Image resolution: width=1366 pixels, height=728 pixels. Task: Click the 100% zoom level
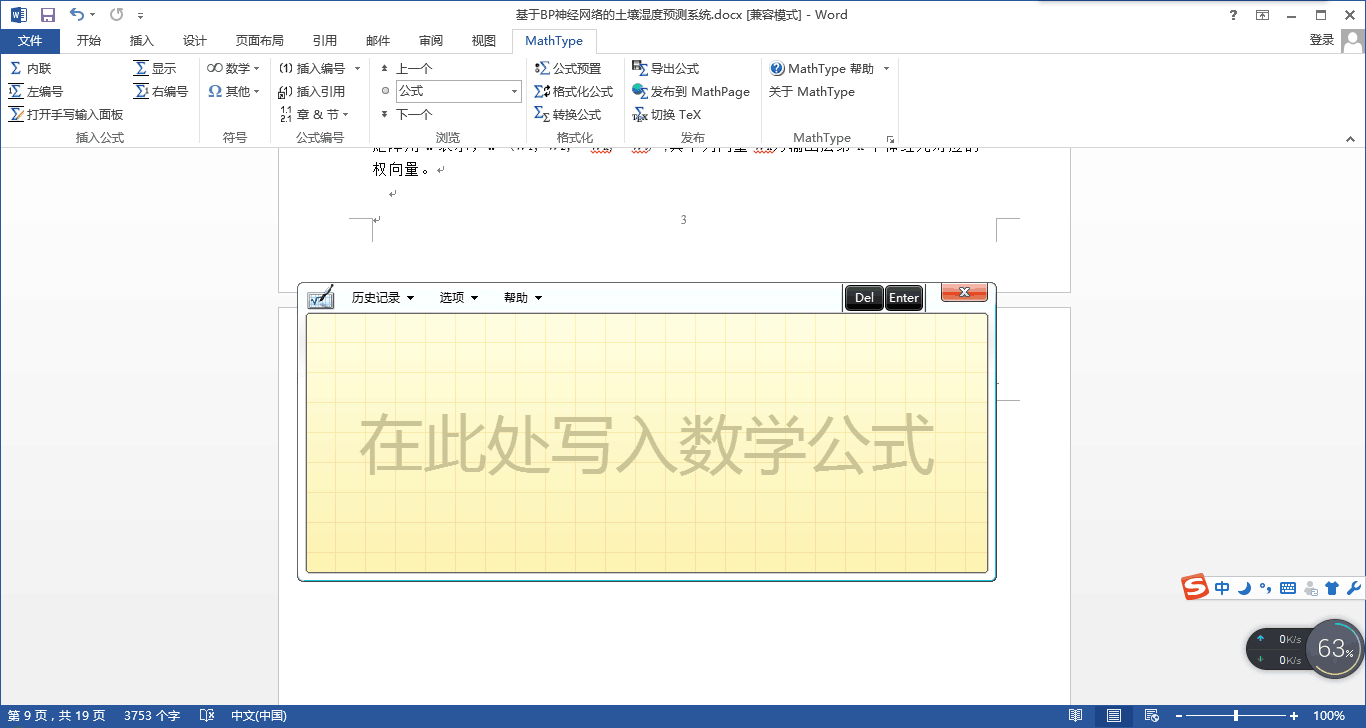tap(1329, 716)
